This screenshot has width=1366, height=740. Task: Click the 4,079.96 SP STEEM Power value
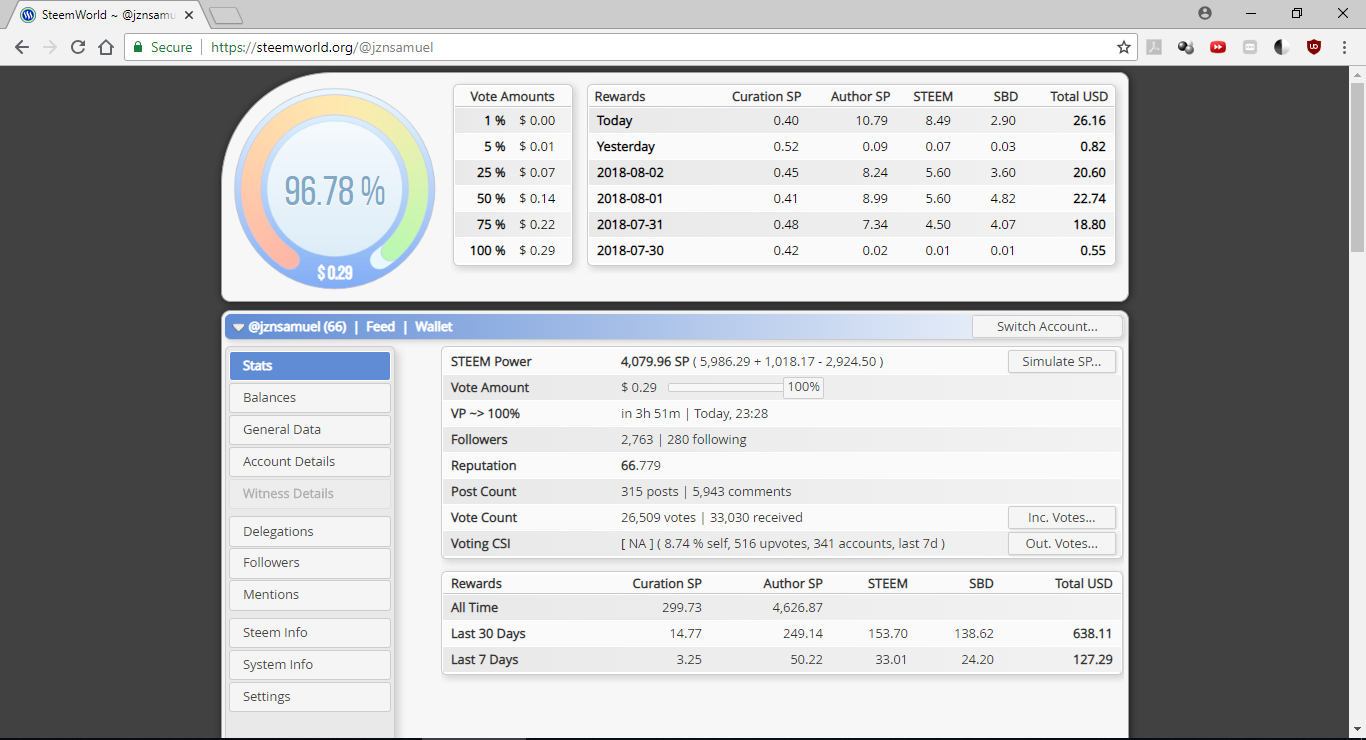click(x=656, y=362)
